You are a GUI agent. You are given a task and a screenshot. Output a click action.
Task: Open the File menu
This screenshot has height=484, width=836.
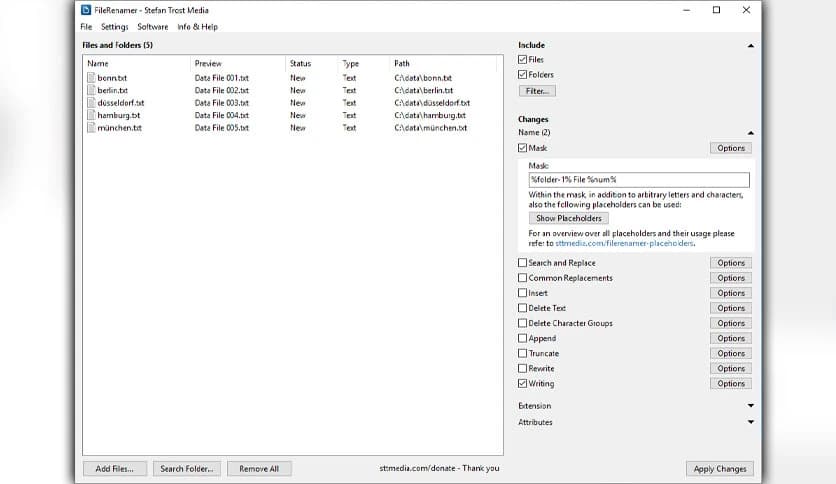click(86, 27)
